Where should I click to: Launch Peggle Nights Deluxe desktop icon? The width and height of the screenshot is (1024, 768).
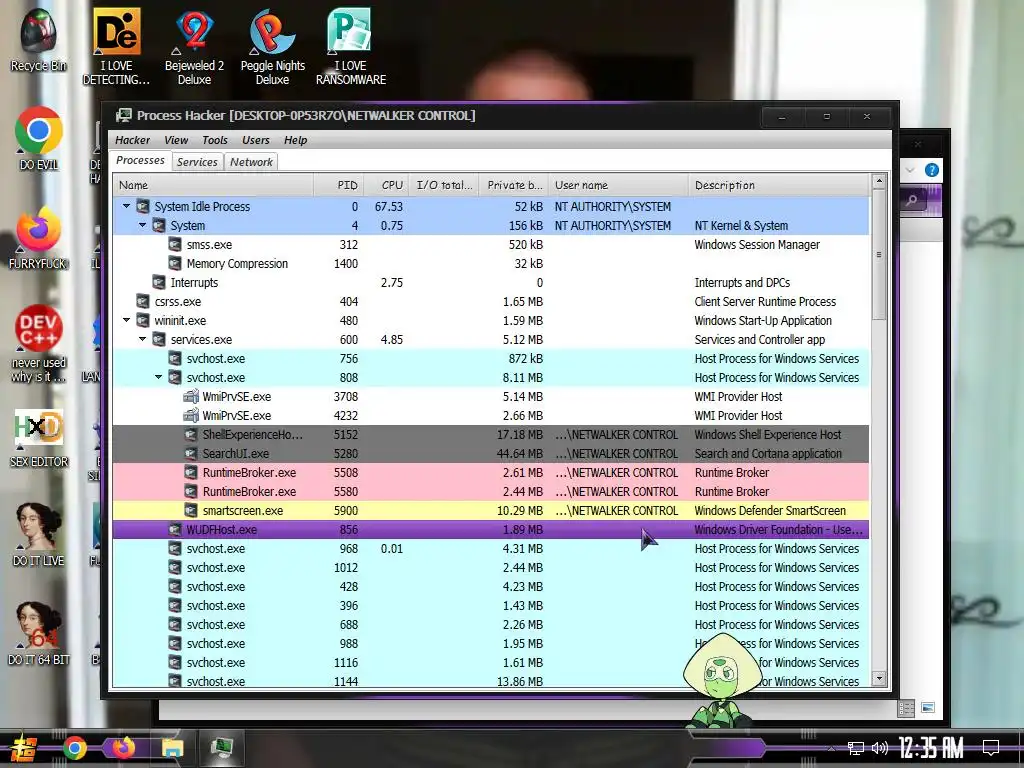coord(272,47)
